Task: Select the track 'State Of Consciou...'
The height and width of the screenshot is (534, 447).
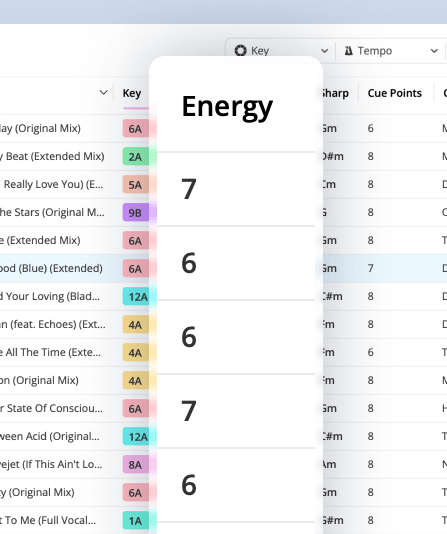Action: [51, 408]
